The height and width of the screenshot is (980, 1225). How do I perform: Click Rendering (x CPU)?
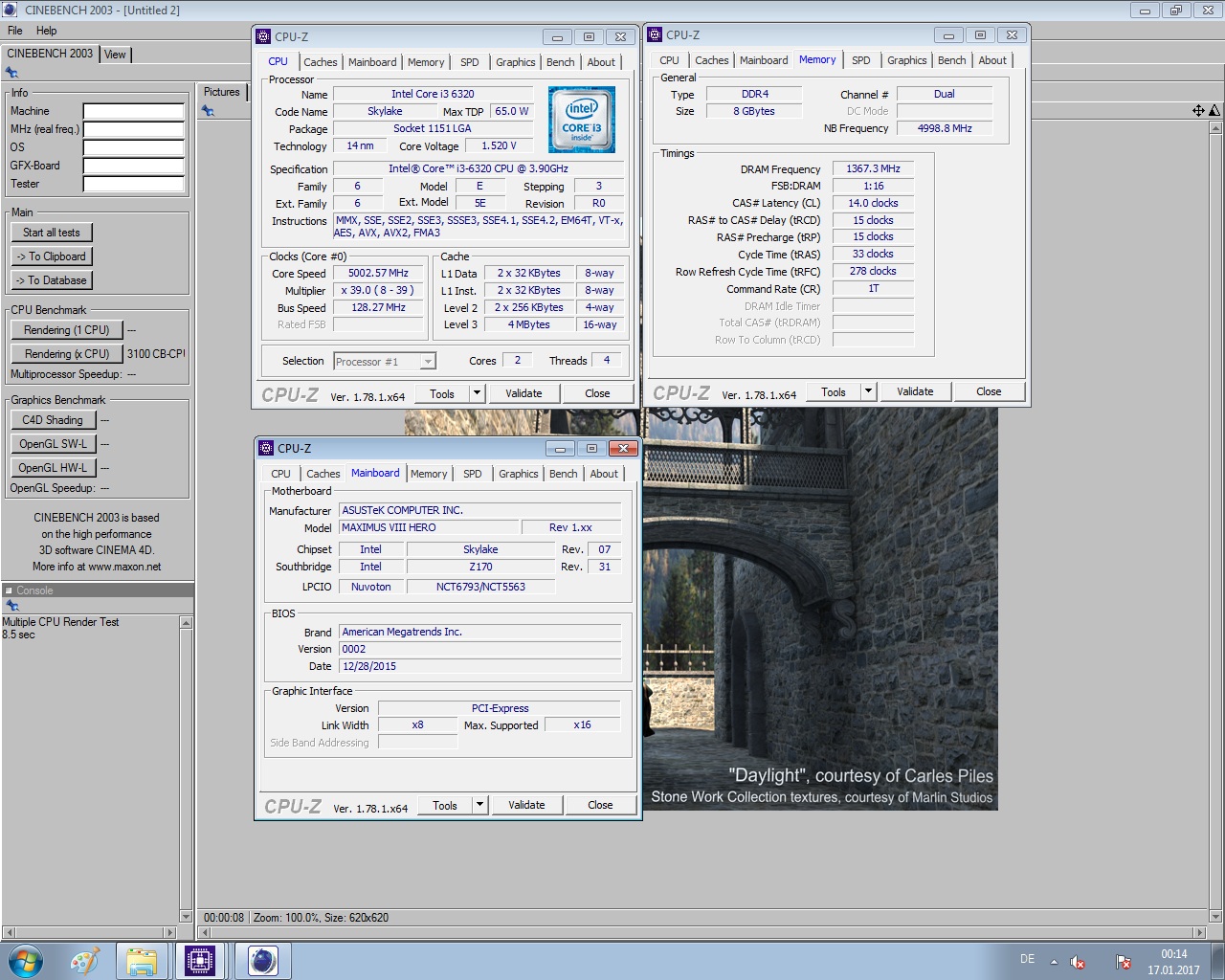pos(67,354)
